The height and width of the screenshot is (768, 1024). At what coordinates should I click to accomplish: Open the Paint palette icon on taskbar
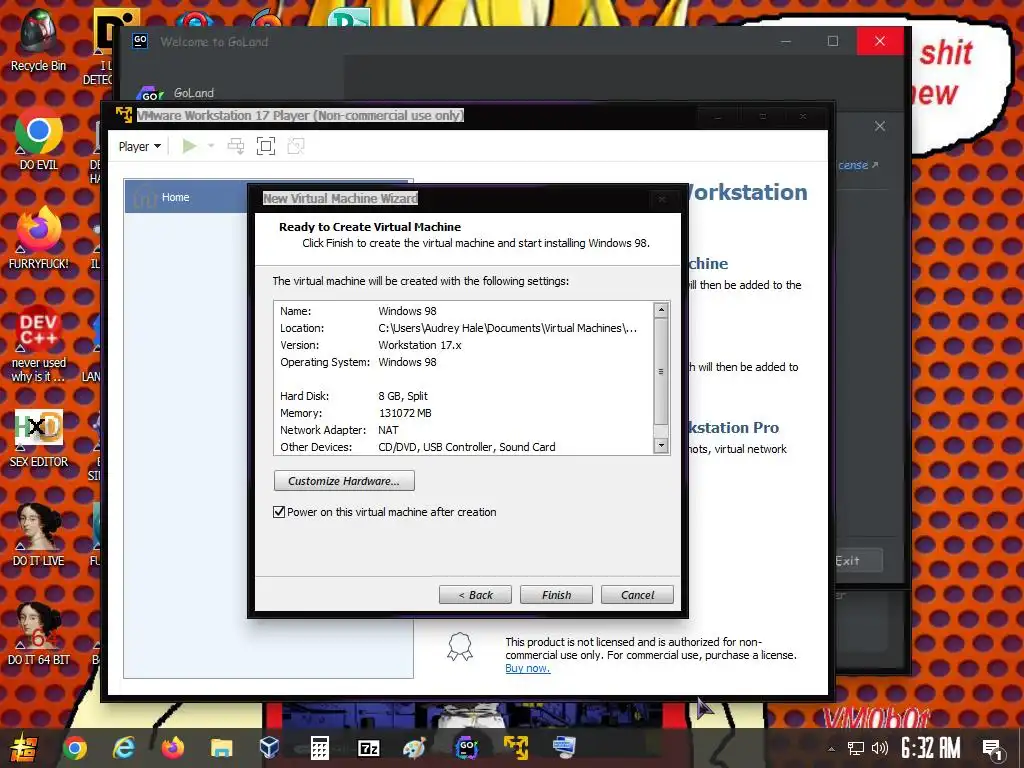coord(415,748)
